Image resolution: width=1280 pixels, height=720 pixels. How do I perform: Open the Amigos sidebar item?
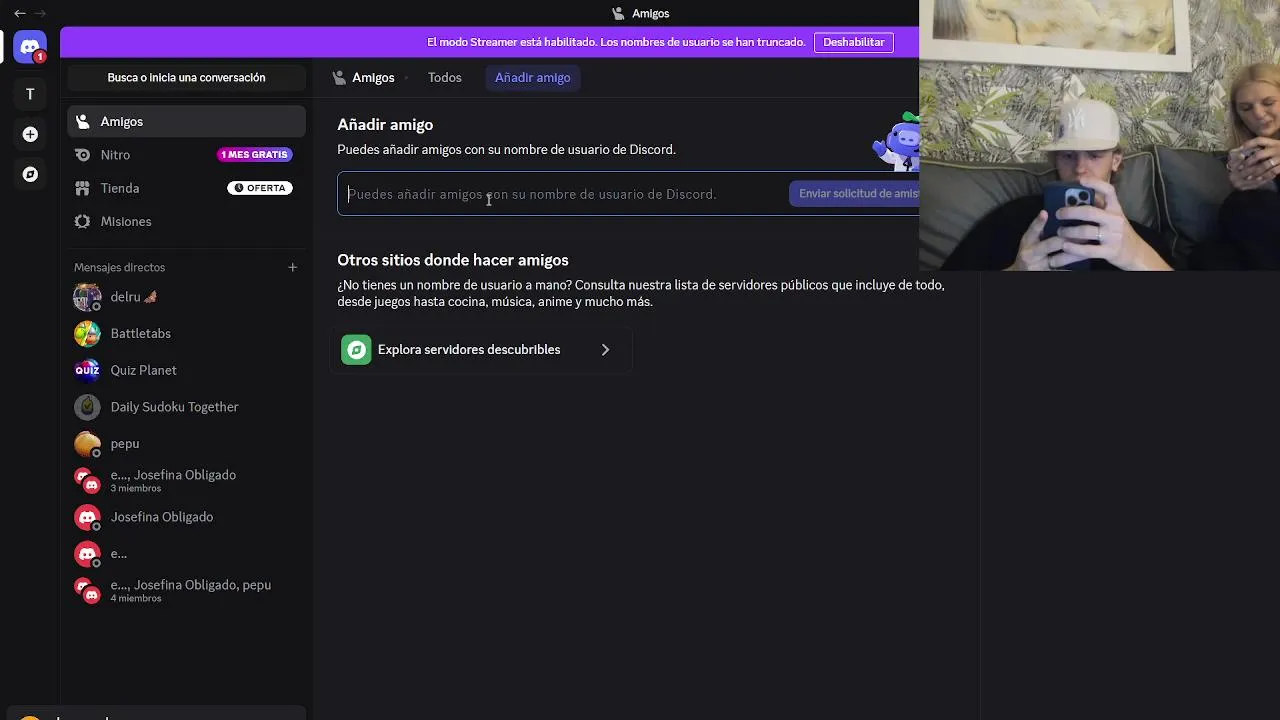(187, 121)
